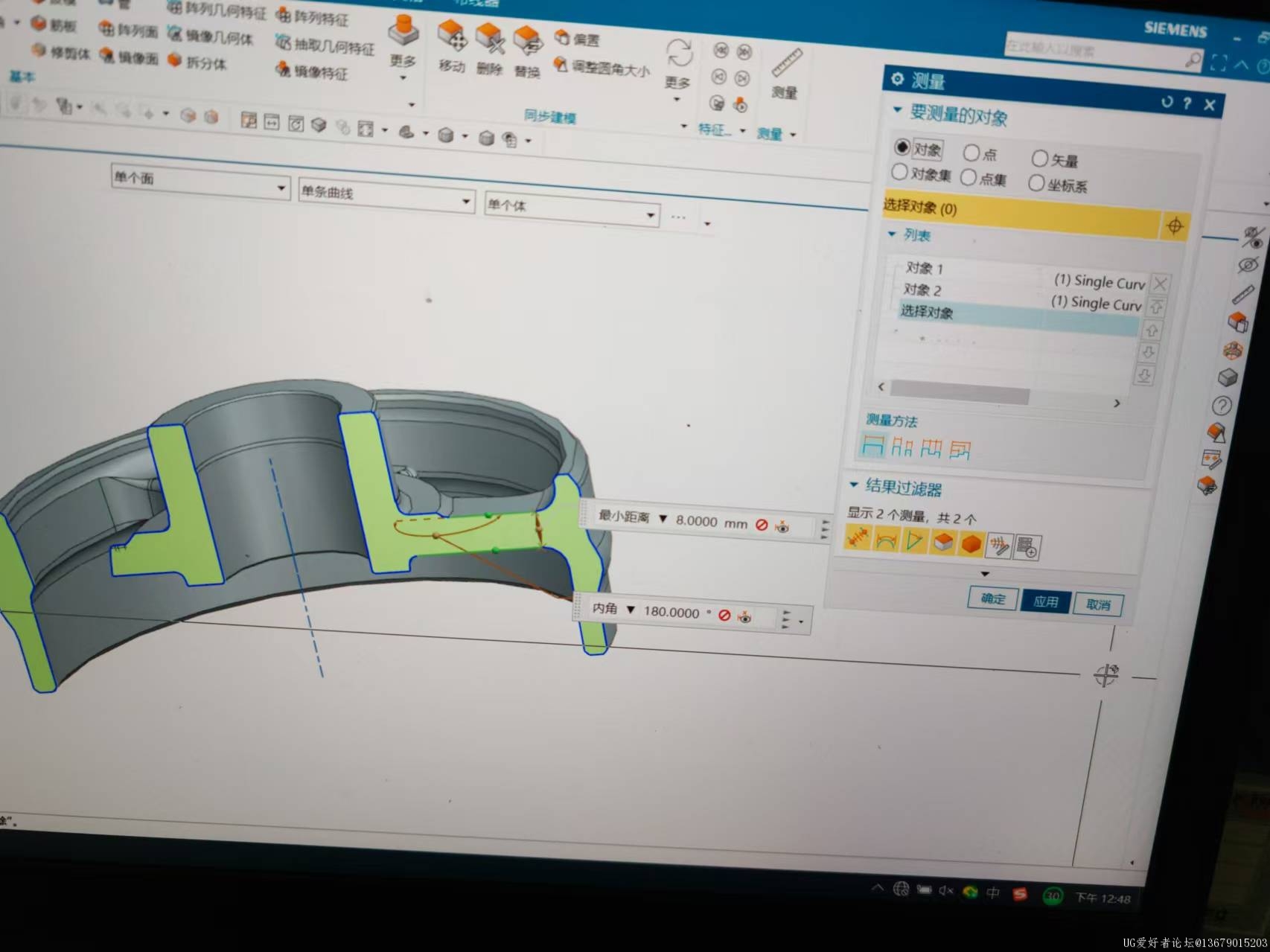1270x952 pixels.
Task: Toggle the distance result filter icon
Action: (x=857, y=537)
